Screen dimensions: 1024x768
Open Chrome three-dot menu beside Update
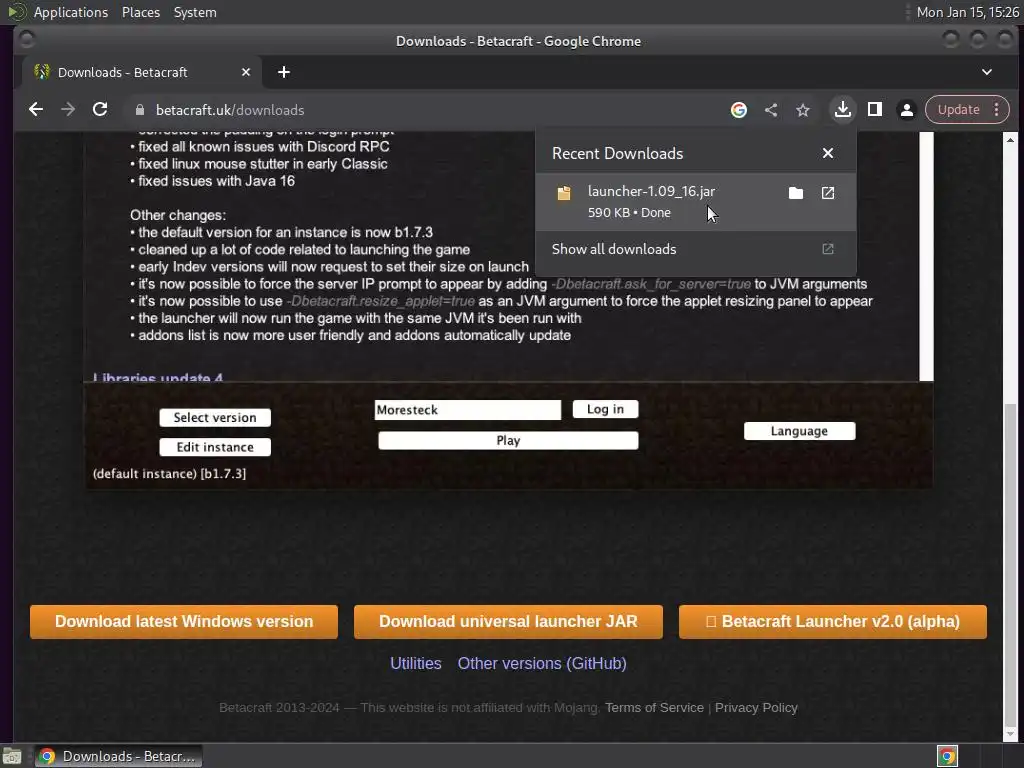[x=997, y=110]
